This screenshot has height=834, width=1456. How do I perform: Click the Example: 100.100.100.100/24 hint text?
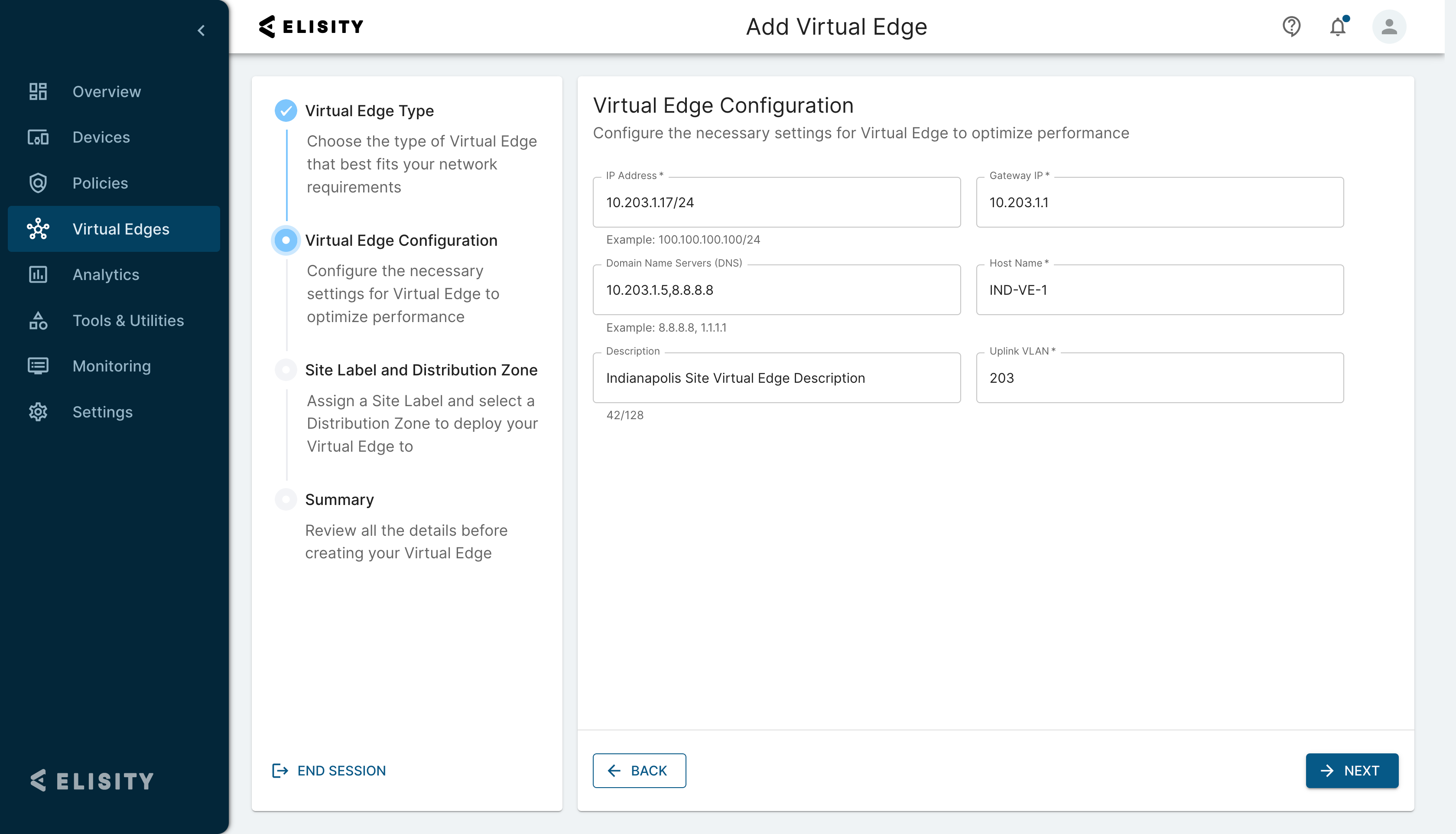pos(683,239)
